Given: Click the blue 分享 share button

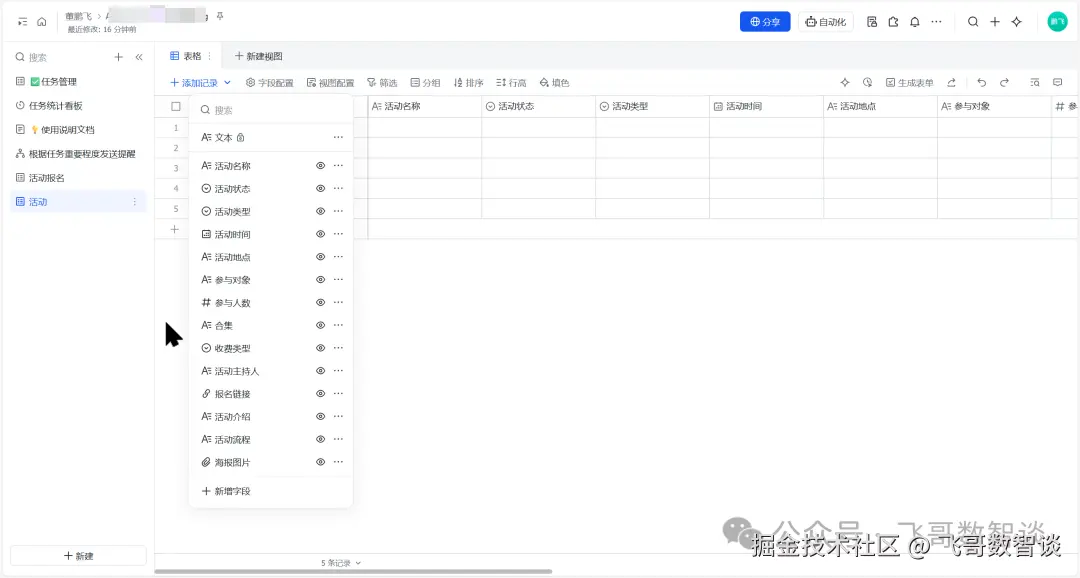Looking at the screenshot, I should pyautogui.click(x=765, y=22).
